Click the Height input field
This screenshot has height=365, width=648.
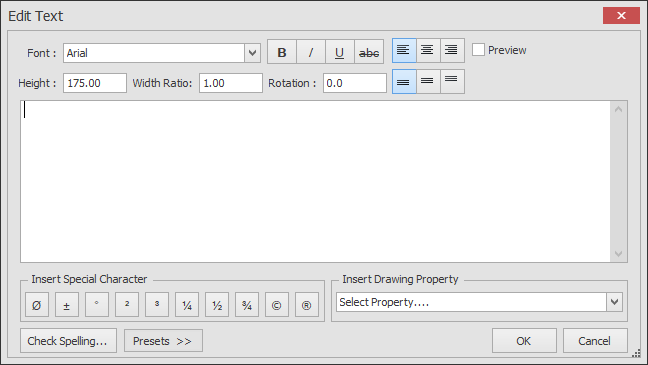(x=95, y=83)
